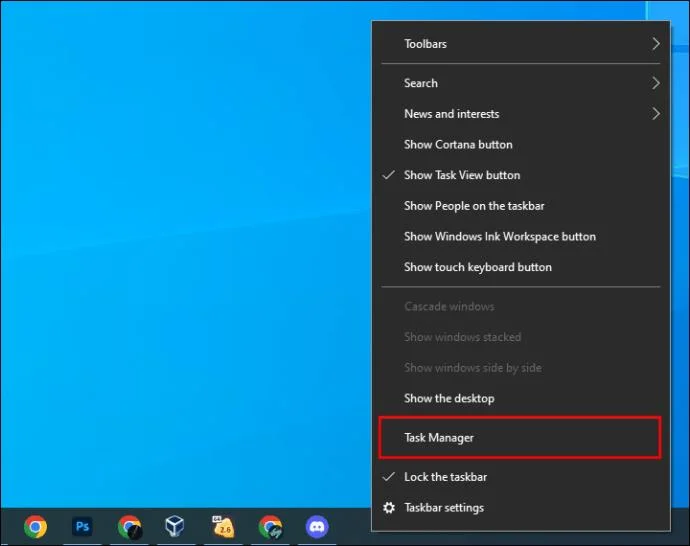Choose Show the desktop
Viewport: 690px width, 546px height.
tap(521, 399)
